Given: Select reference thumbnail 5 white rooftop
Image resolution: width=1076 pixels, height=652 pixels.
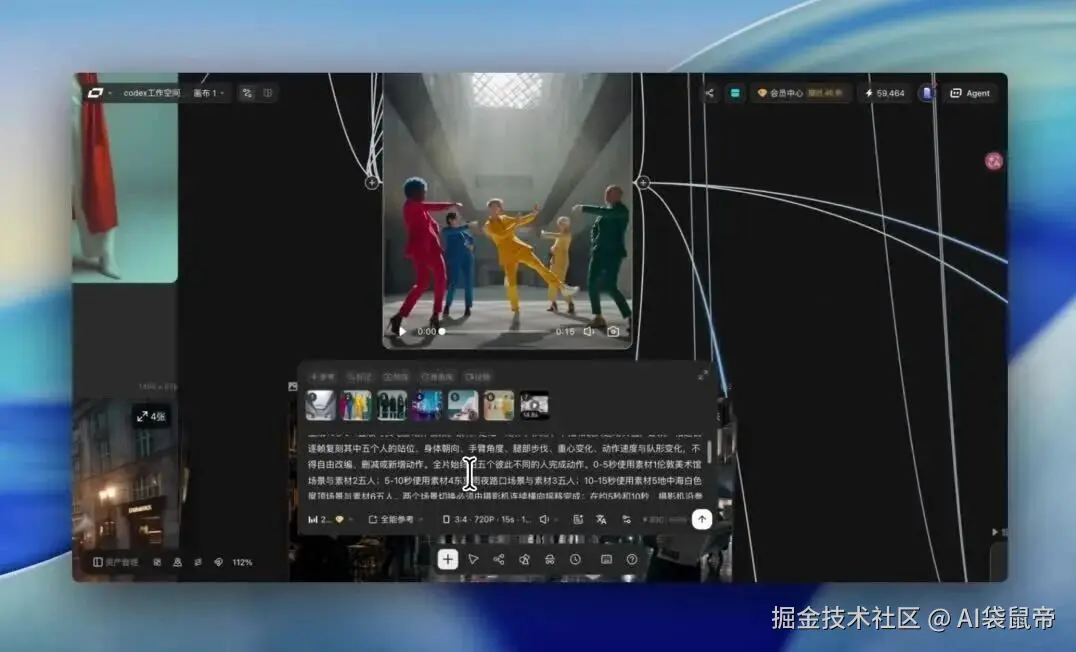Looking at the screenshot, I should (x=463, y=406).
